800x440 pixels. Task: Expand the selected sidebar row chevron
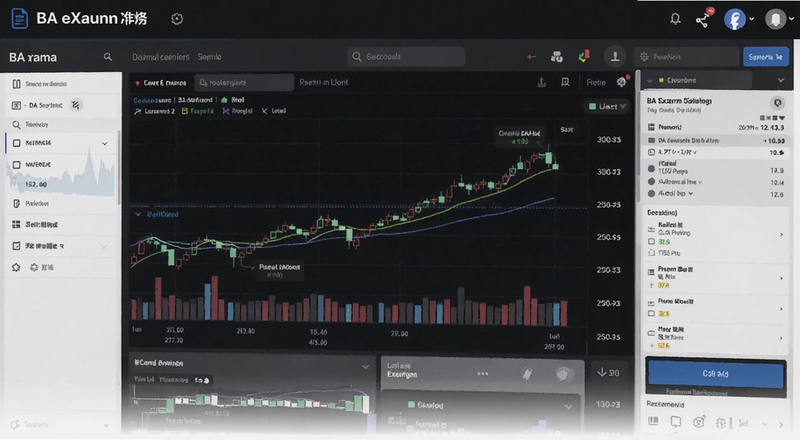coord(105,143)
